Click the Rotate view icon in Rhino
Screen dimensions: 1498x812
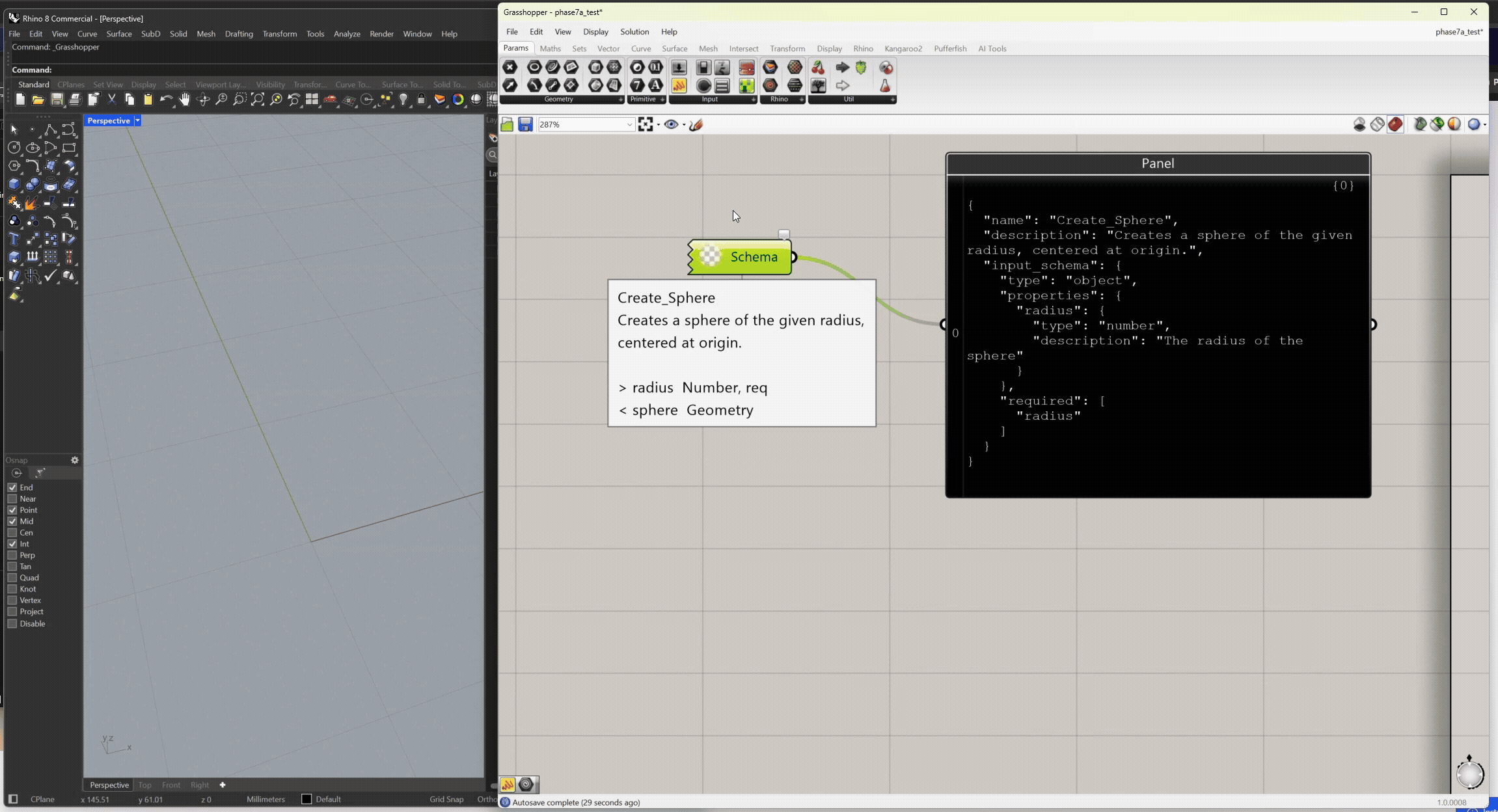pyautogui.click(x=203, y=100)
